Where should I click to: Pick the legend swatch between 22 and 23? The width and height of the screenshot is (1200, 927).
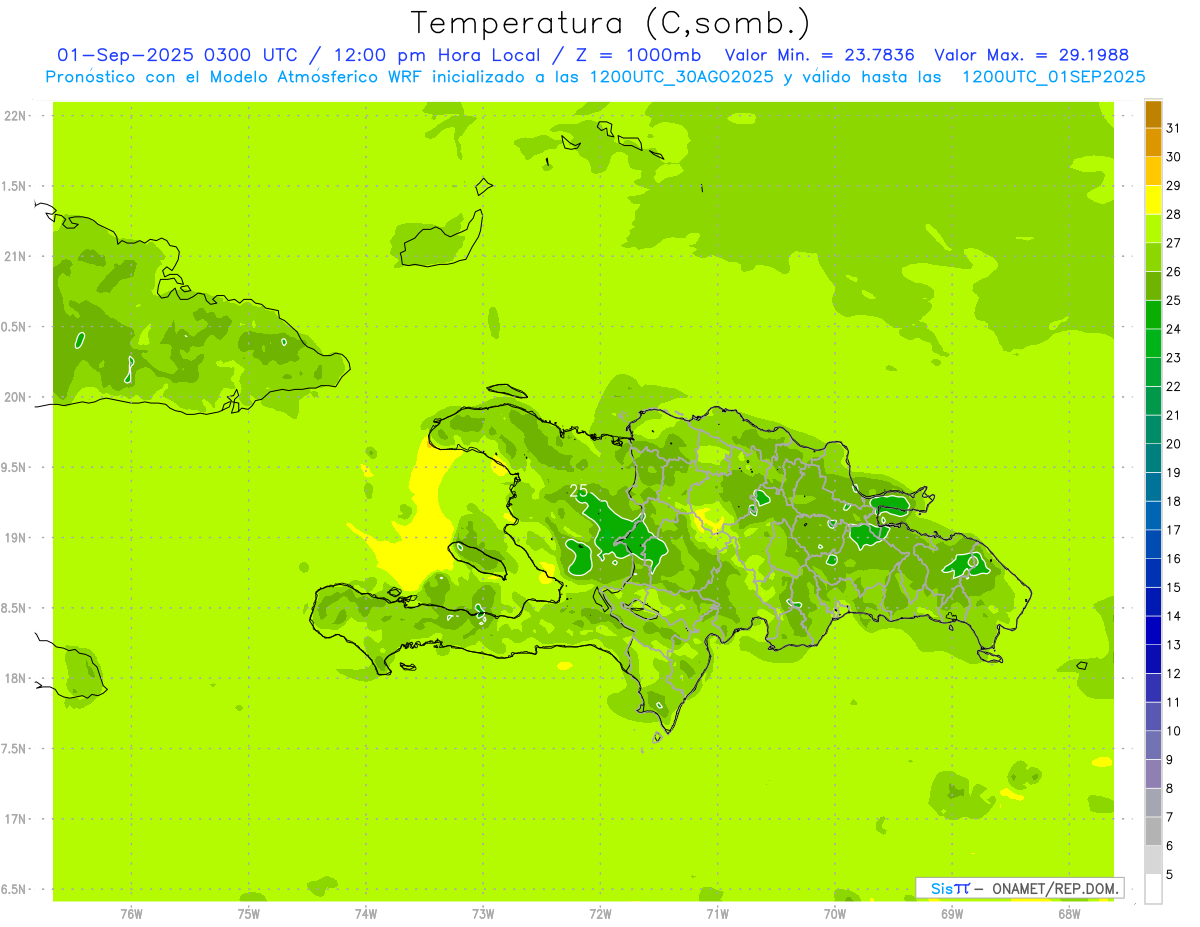(1153, 372)
